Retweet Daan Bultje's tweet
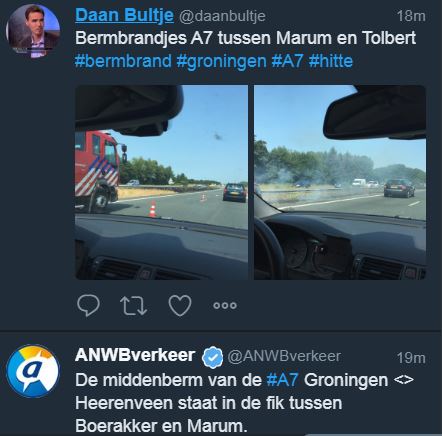 133,305
